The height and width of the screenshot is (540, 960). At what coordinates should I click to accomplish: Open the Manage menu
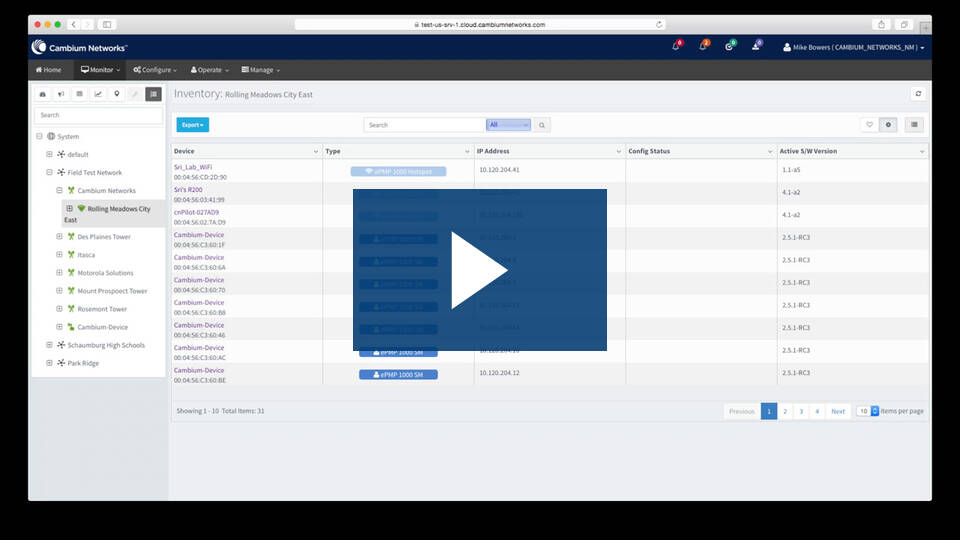tap(261, 70)
